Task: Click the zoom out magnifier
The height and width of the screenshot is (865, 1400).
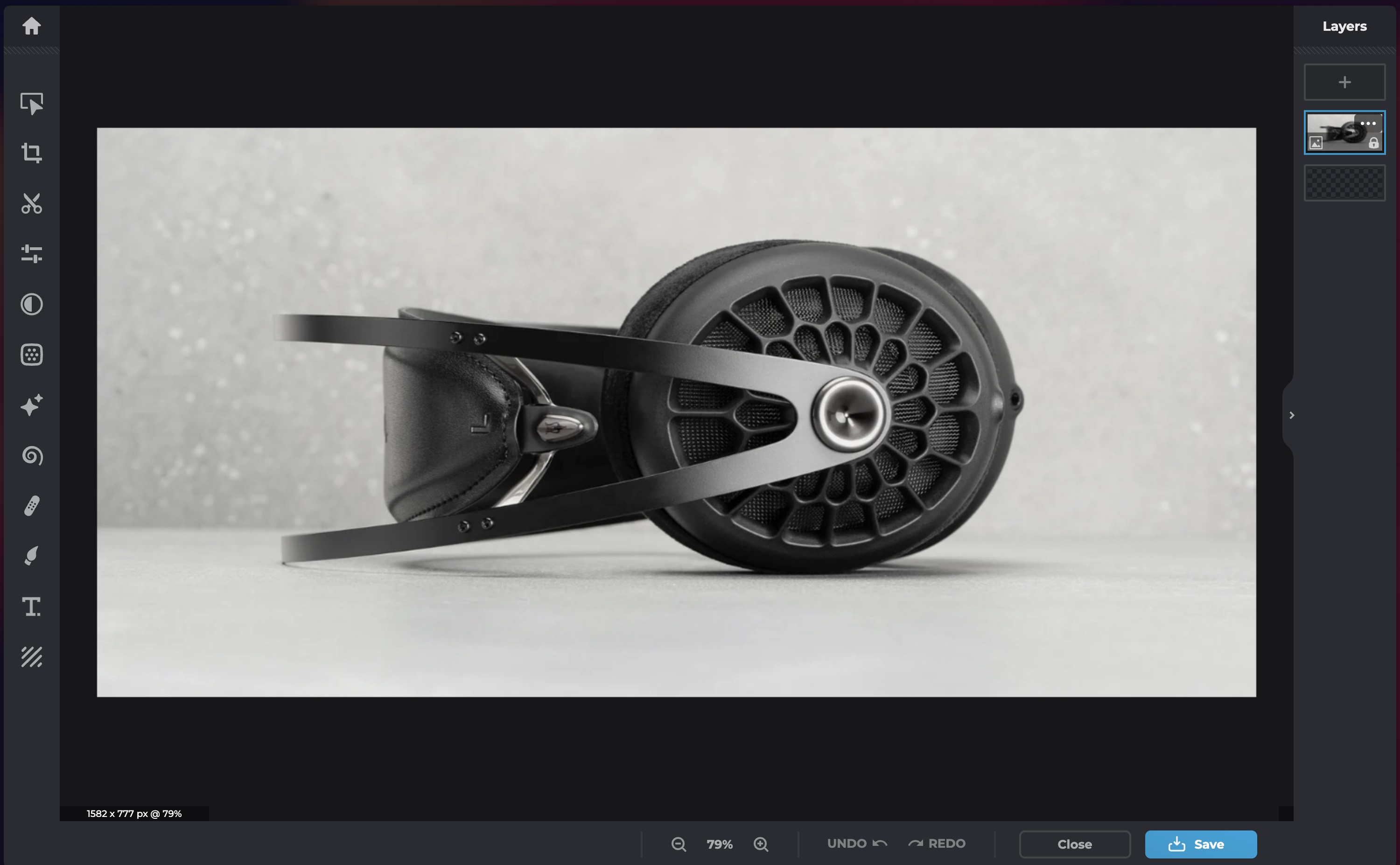Action: (679, 844)
